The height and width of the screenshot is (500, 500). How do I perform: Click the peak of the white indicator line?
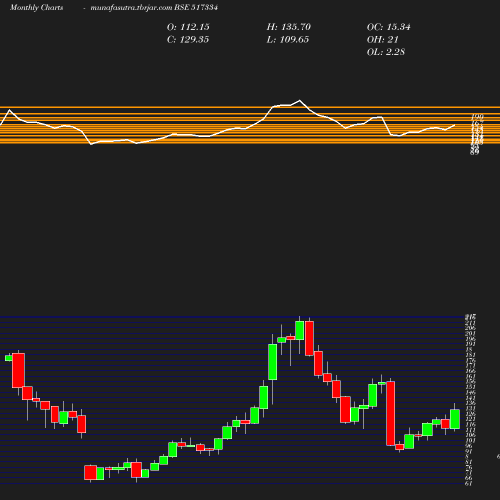pyautogui.click(x=299, y=100)
